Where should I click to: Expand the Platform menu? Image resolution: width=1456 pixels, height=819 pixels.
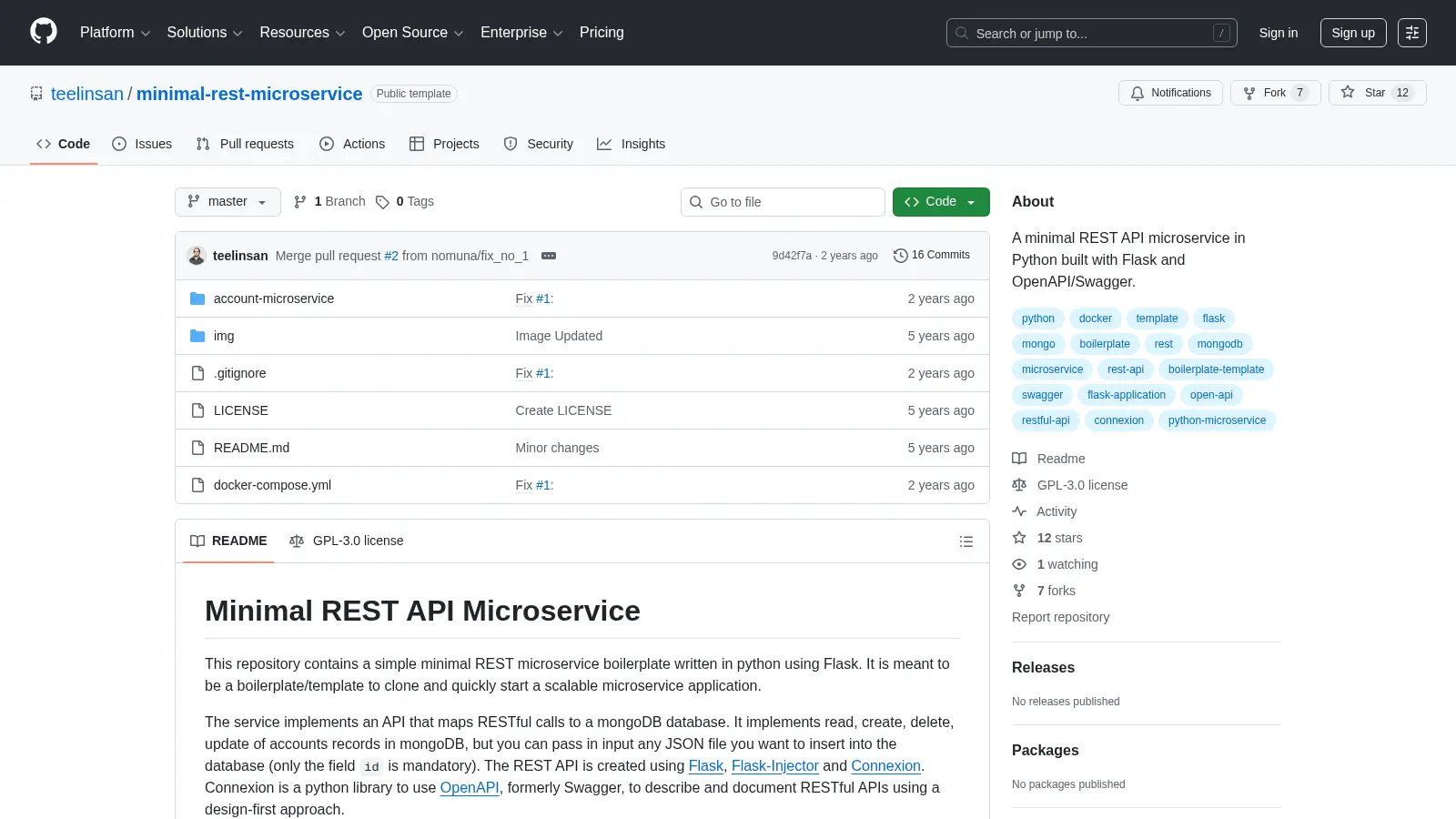[x=115, y=33]
